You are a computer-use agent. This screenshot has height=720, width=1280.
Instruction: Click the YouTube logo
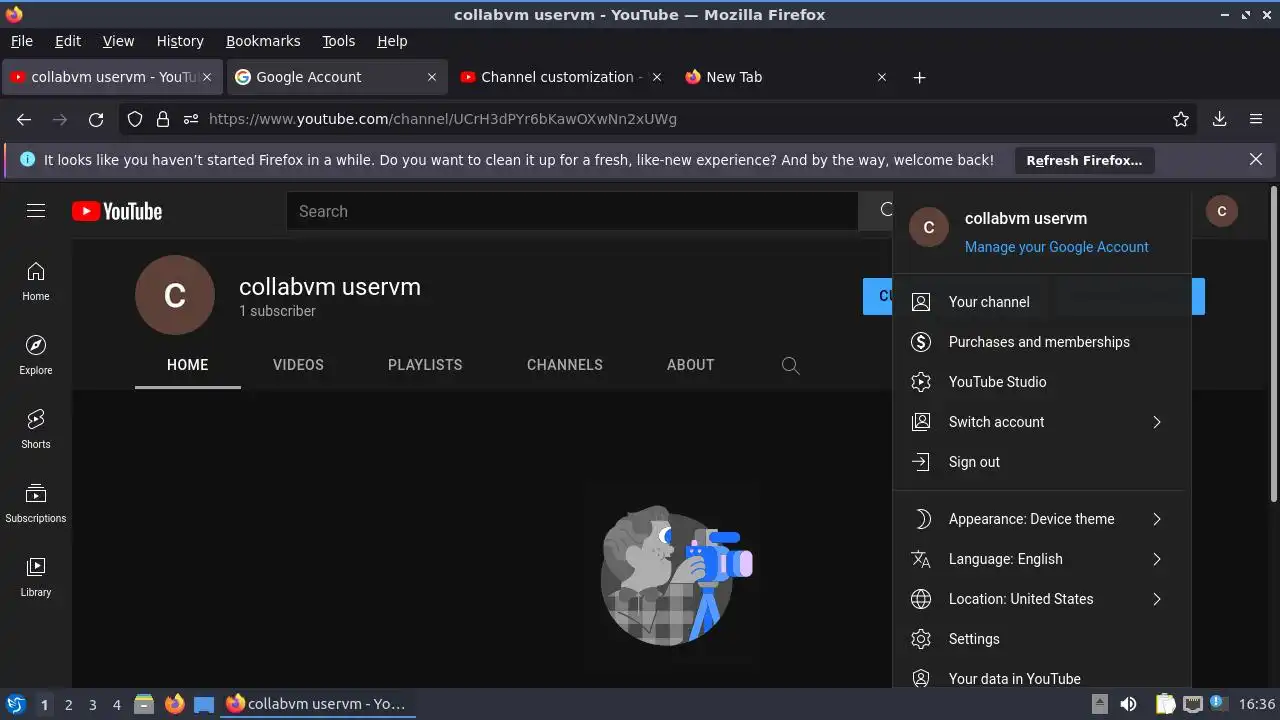(x=117, y=211)
